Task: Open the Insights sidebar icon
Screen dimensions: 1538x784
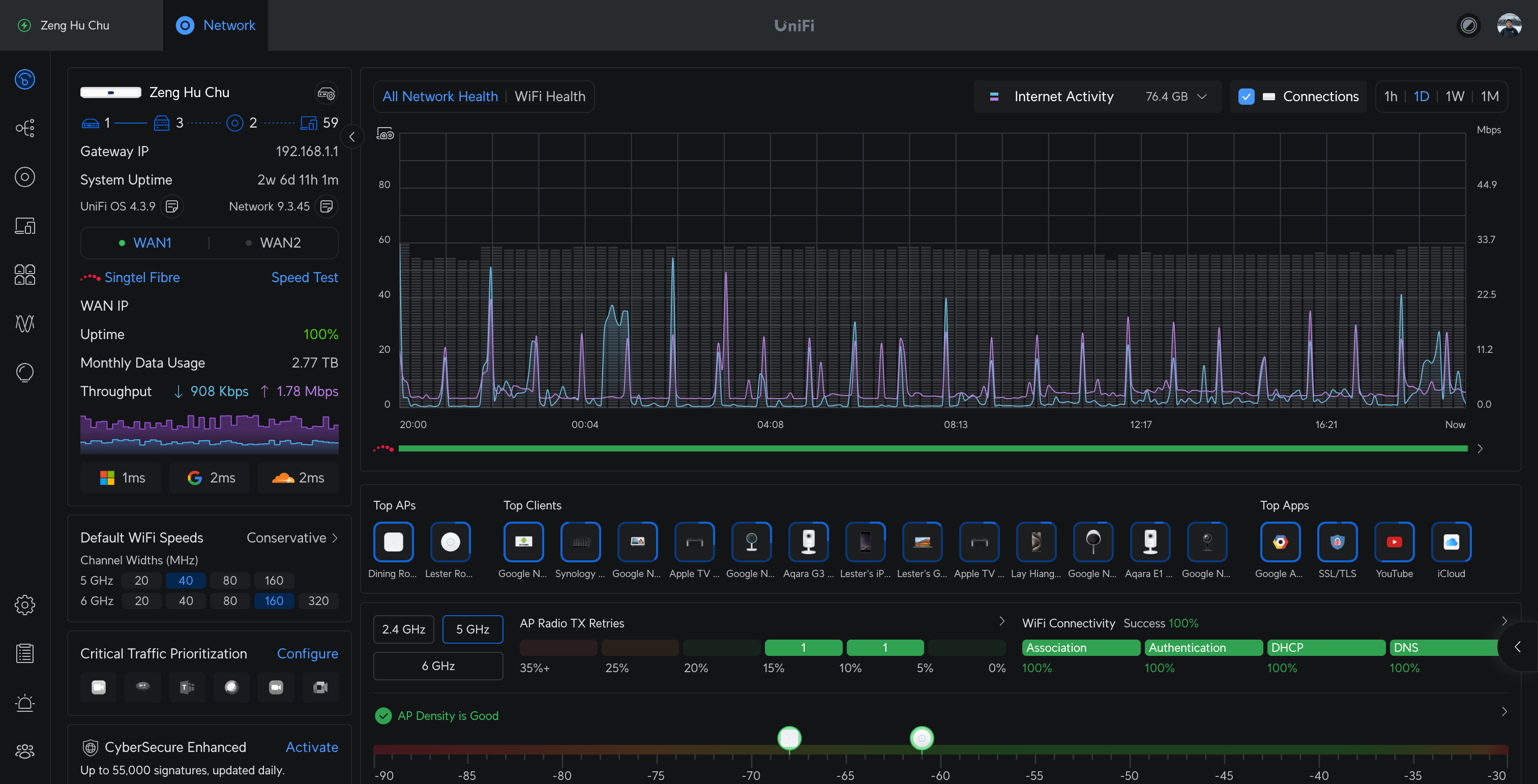Action: 24,372
